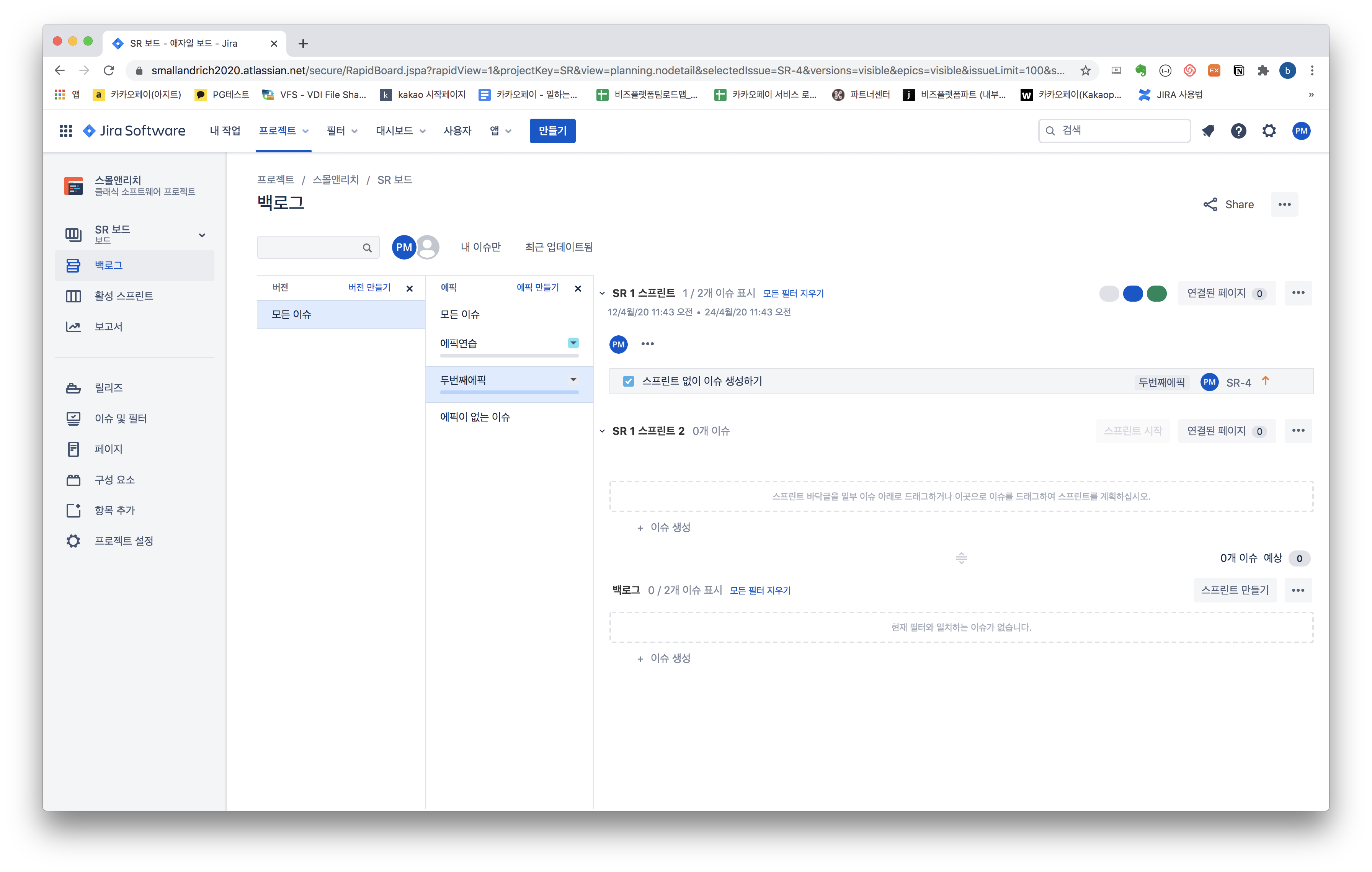
Task: Collapse the SR 1 스프린트 section chevron
Action: (602, 293)
